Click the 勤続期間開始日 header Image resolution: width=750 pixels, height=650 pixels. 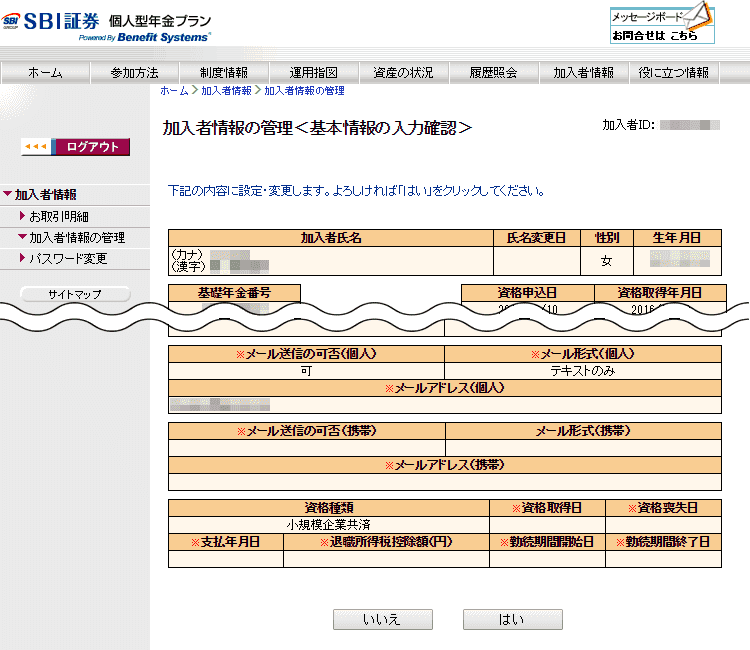click(547, 542)
